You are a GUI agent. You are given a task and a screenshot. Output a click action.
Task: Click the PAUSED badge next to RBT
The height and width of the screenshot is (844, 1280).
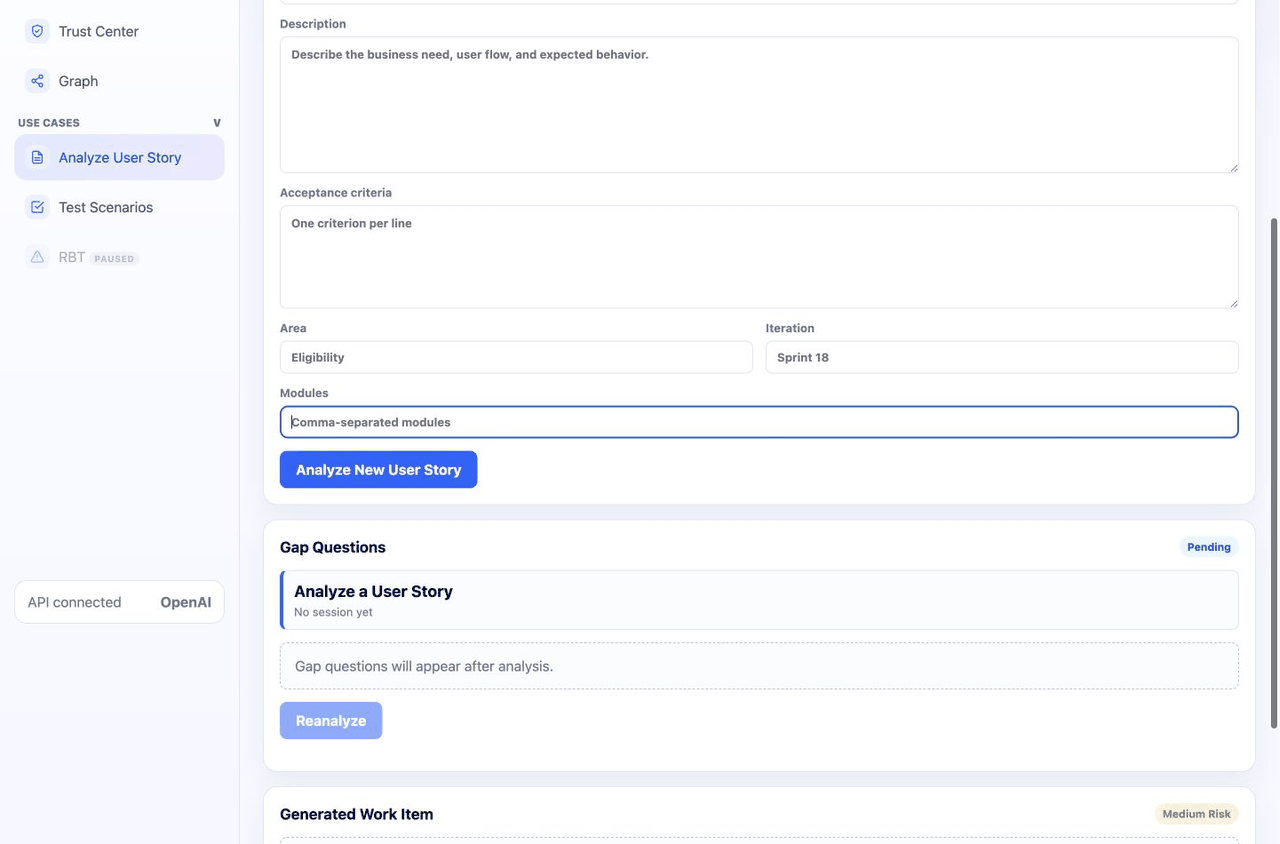pyautogui.click(x=114, y=258)
